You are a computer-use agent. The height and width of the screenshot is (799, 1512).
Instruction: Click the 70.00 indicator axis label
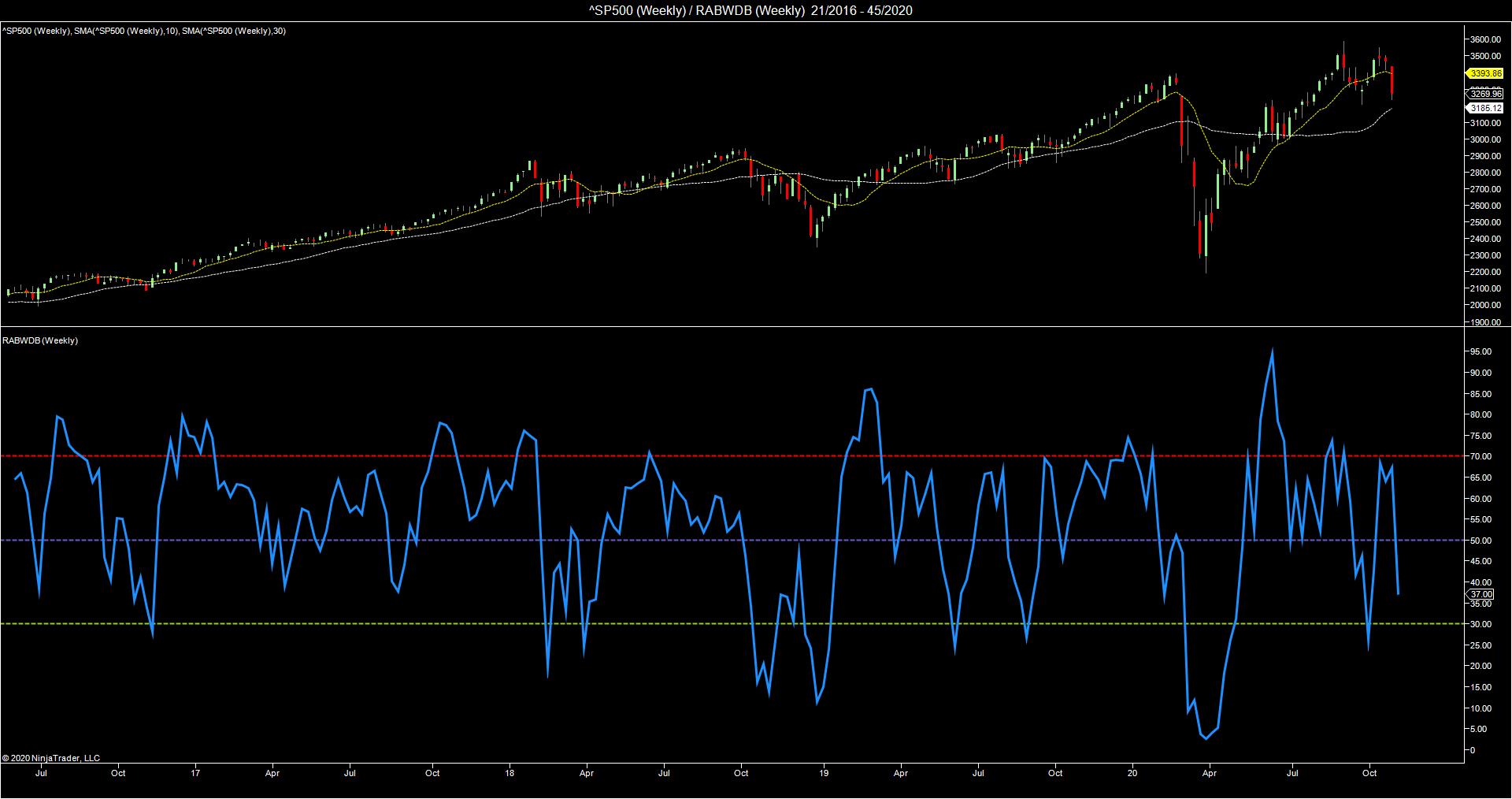[x=1480, y=456]
